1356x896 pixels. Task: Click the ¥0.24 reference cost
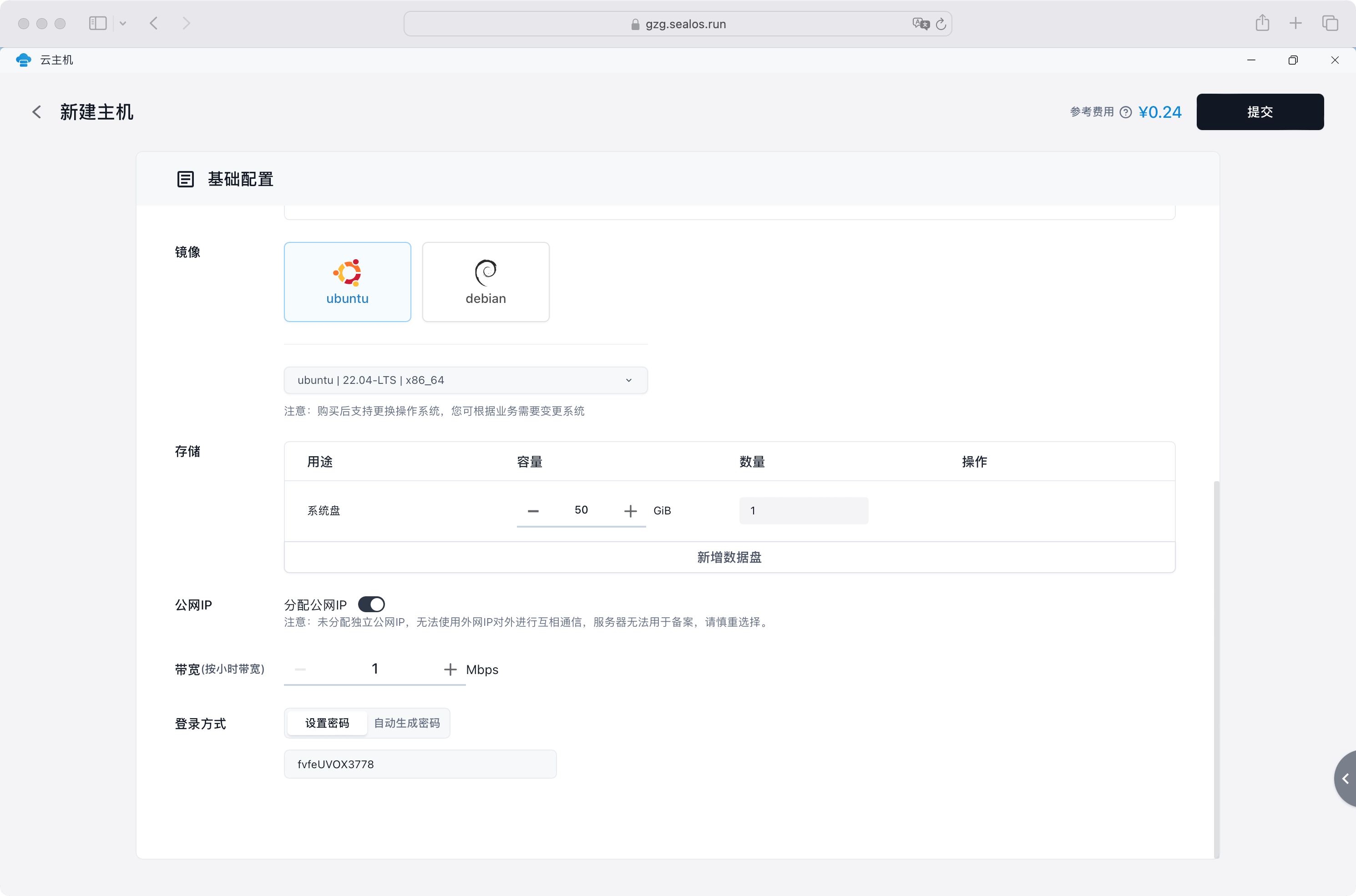[1160, 112]
